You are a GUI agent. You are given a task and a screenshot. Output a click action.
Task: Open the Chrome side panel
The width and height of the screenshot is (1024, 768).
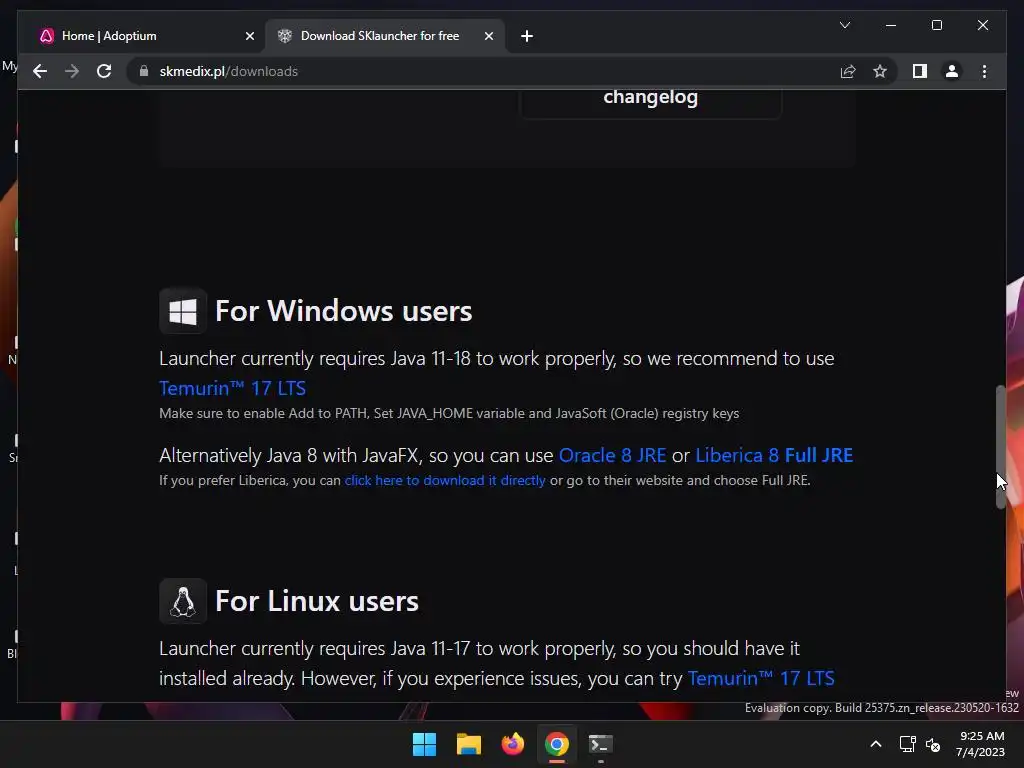tap(920, 71)
